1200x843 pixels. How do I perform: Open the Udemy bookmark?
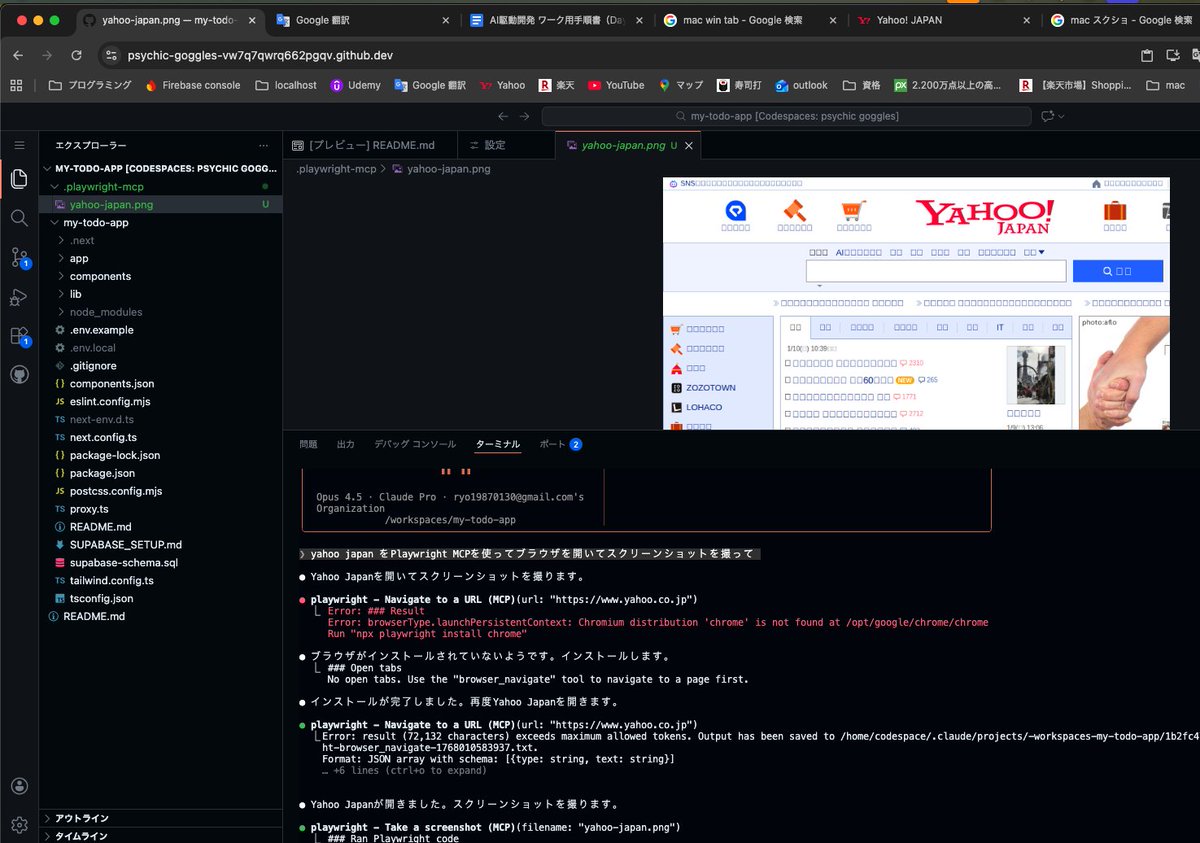pos(355,86)
